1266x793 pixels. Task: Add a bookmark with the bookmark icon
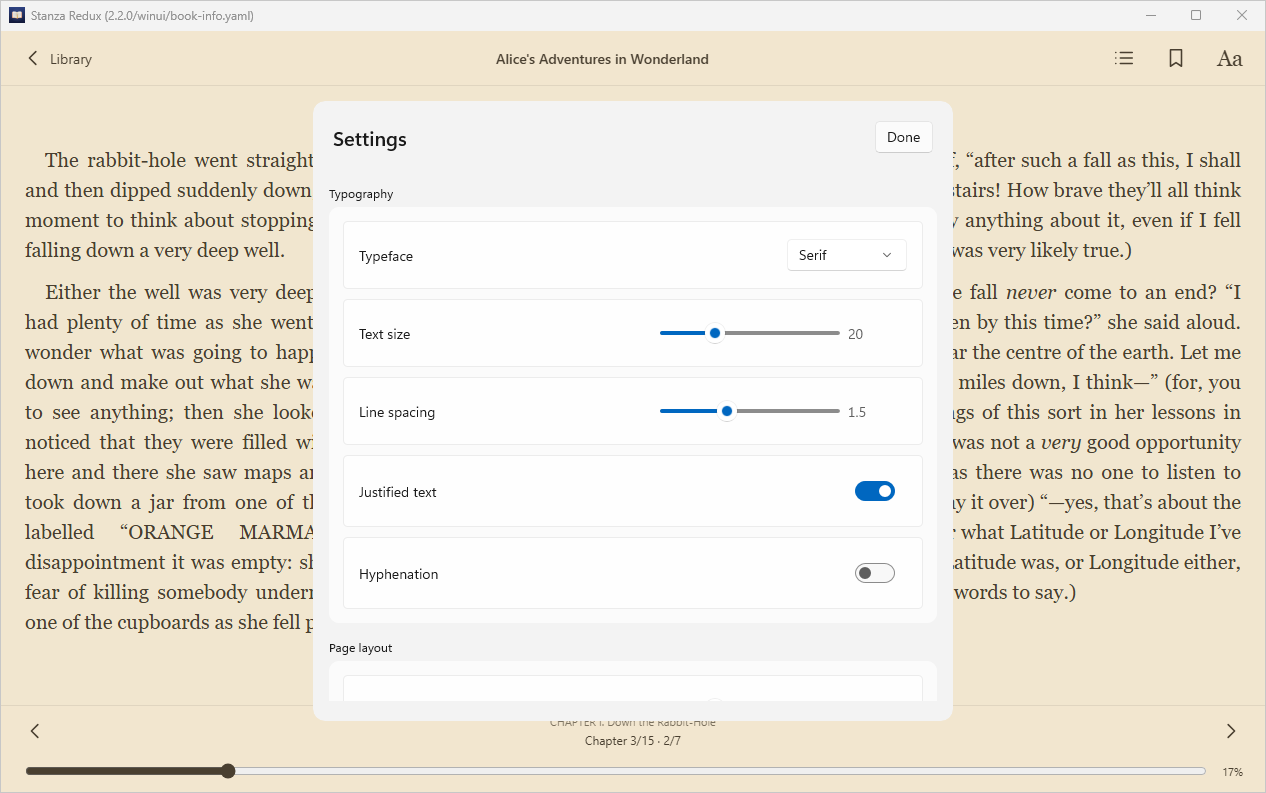[1176, 59]
